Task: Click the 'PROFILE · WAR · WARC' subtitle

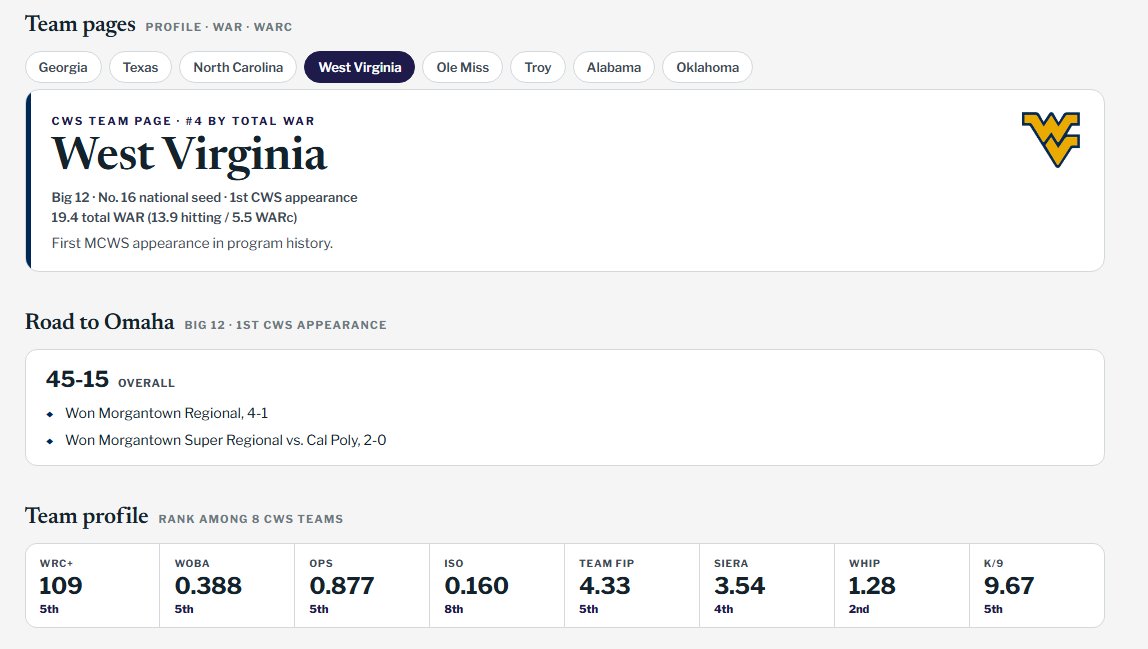Action: pyautogui.click(x=219, y=27)
